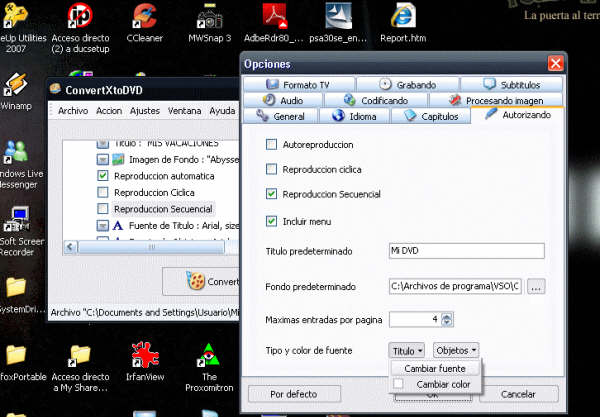Open the Archivo menu
This screenshot has height=417, width=600.
73,111
